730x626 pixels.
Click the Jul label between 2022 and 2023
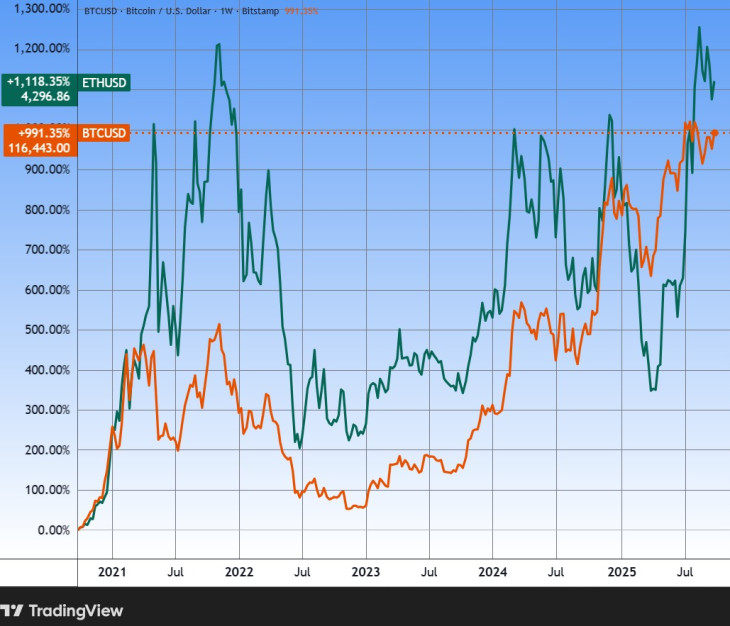pyautogui.click(x=301, y=573)
